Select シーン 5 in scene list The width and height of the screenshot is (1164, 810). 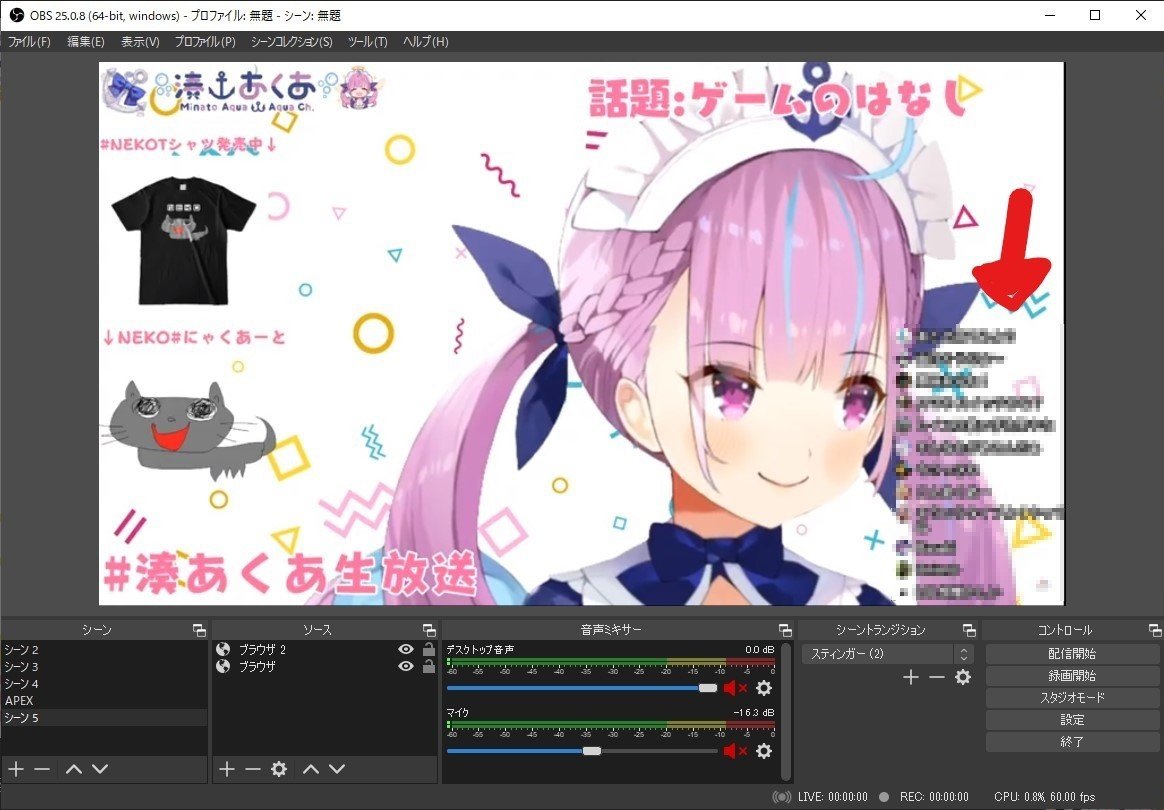[104, 718]
